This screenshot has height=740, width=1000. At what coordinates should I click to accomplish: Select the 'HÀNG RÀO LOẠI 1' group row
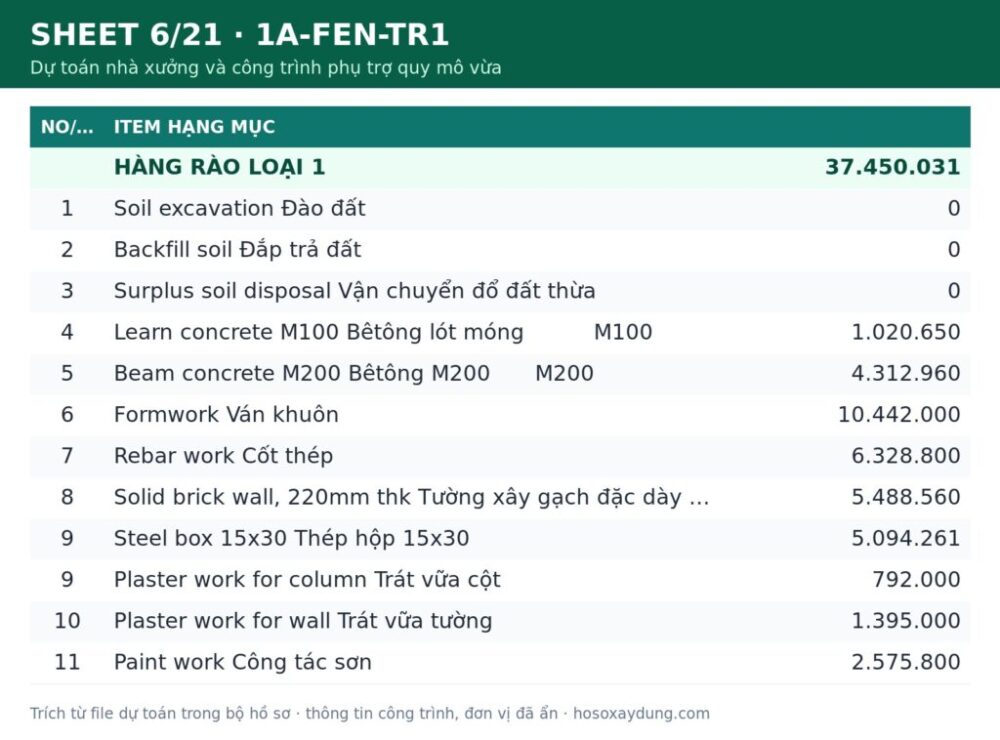point(500,167)
